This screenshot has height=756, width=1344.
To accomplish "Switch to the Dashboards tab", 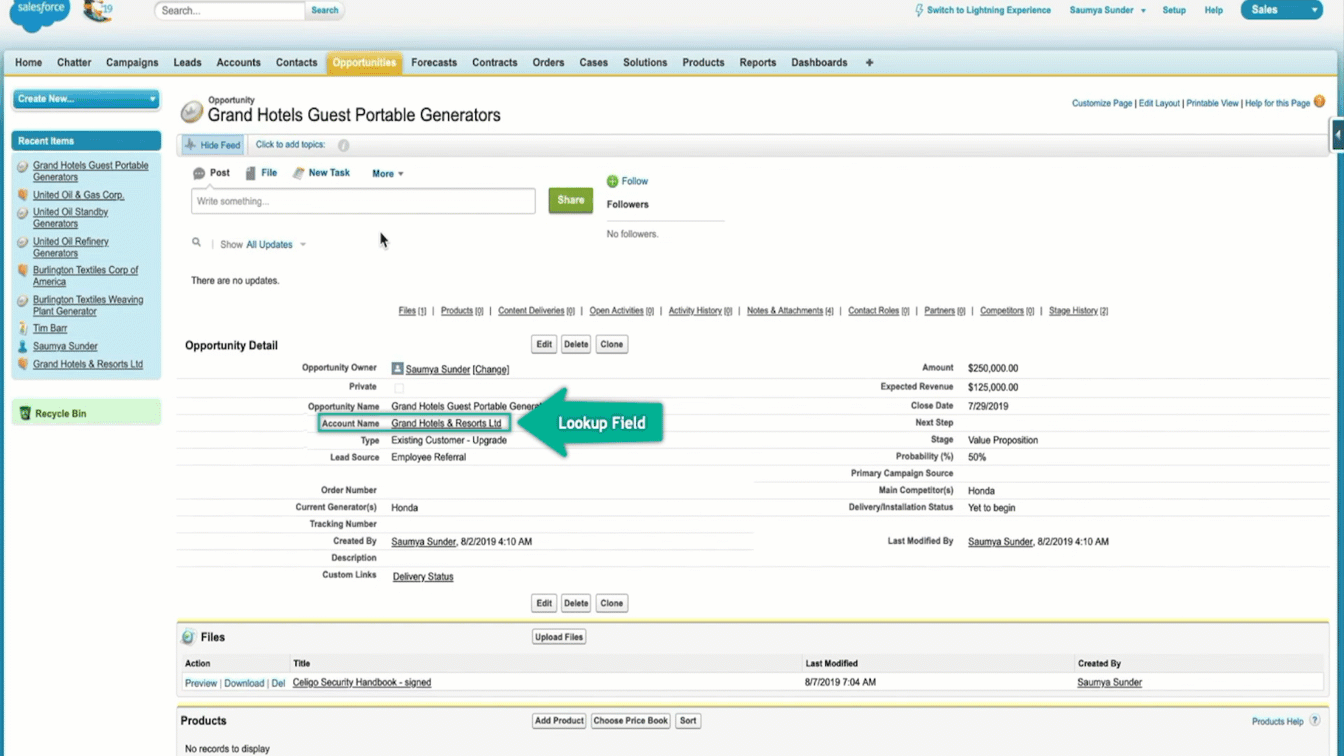I will pos(819,62).
